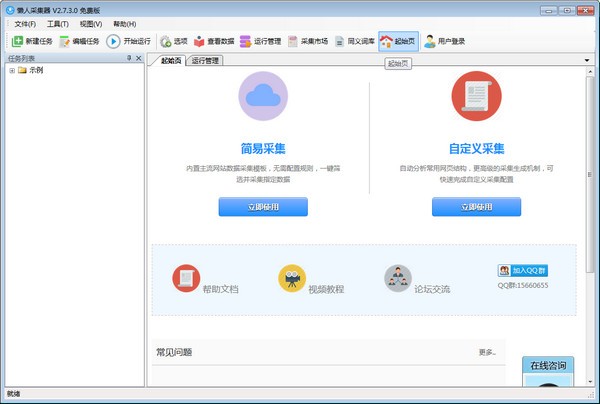Click the 新建任务 toolbar icon
Screen dimensions: 600x404
(x=18, y=41)
